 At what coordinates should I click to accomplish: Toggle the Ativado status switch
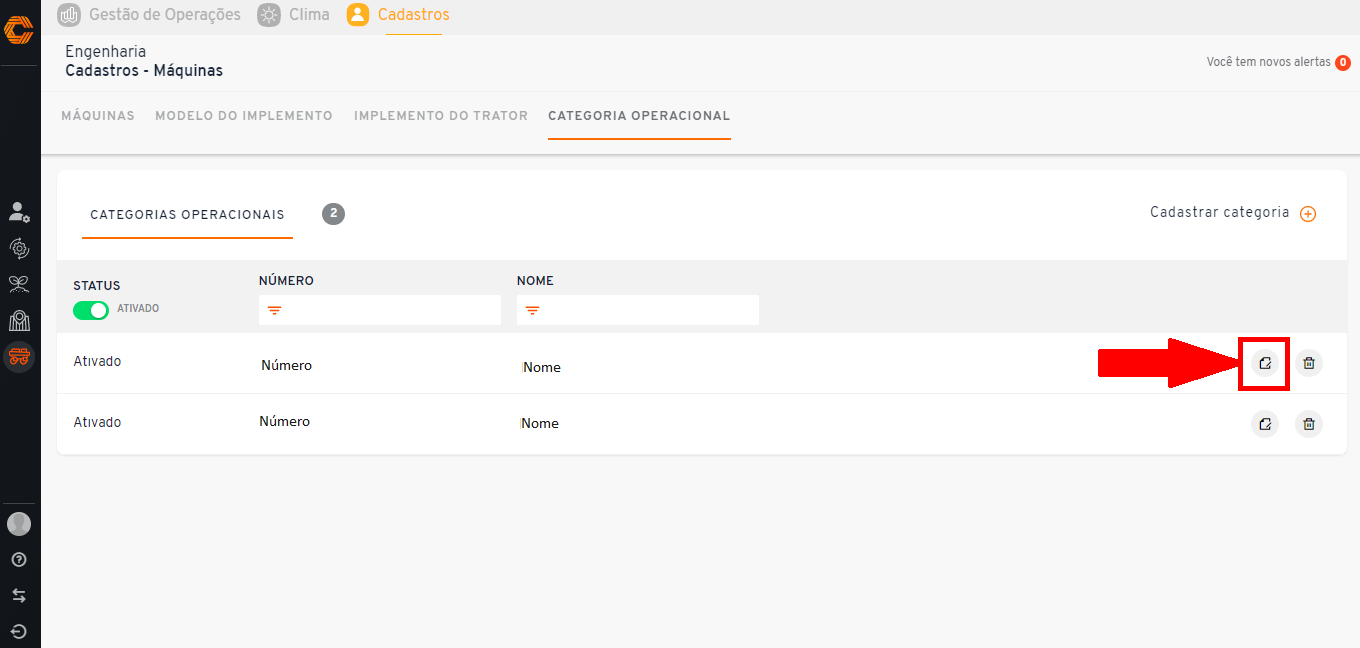click(x=91, y=310)
